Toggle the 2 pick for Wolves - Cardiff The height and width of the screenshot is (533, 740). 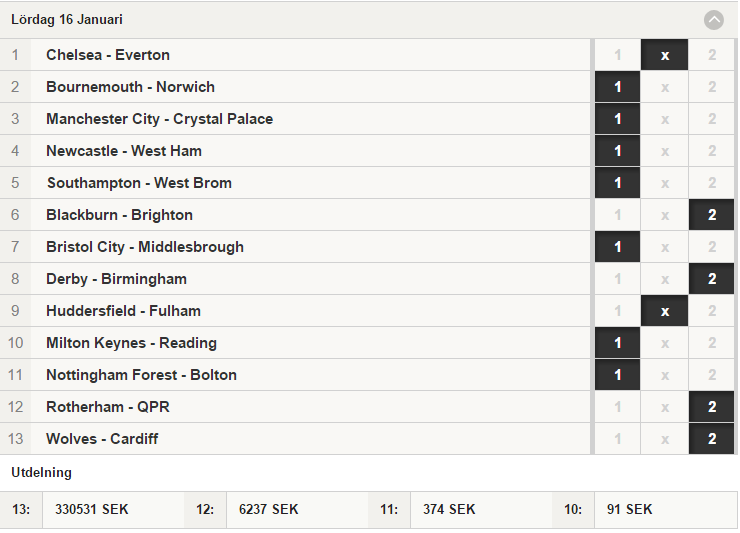pyautogui.click(x=712, y=439)
